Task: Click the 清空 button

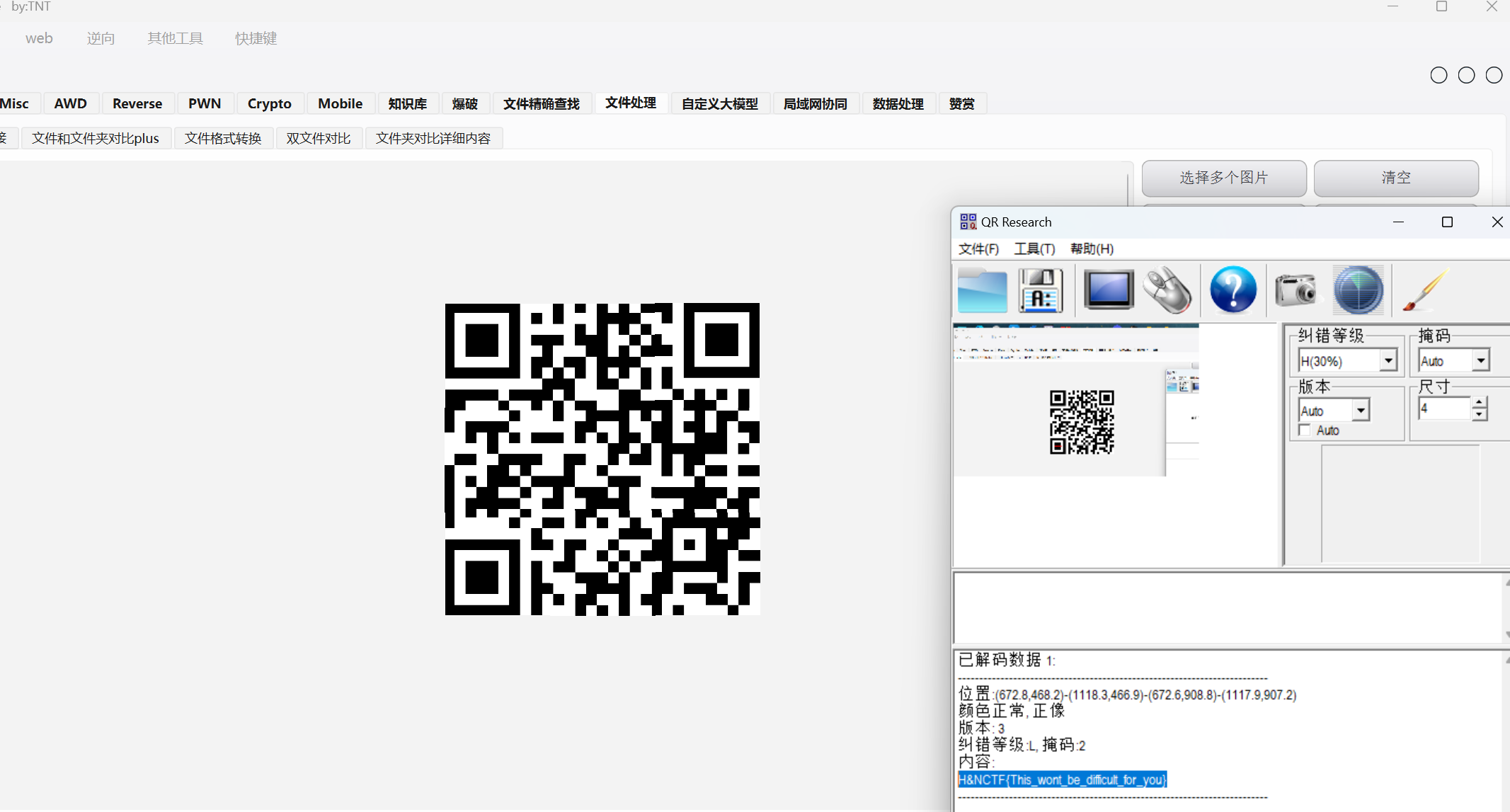Action: pos(1396,178)
